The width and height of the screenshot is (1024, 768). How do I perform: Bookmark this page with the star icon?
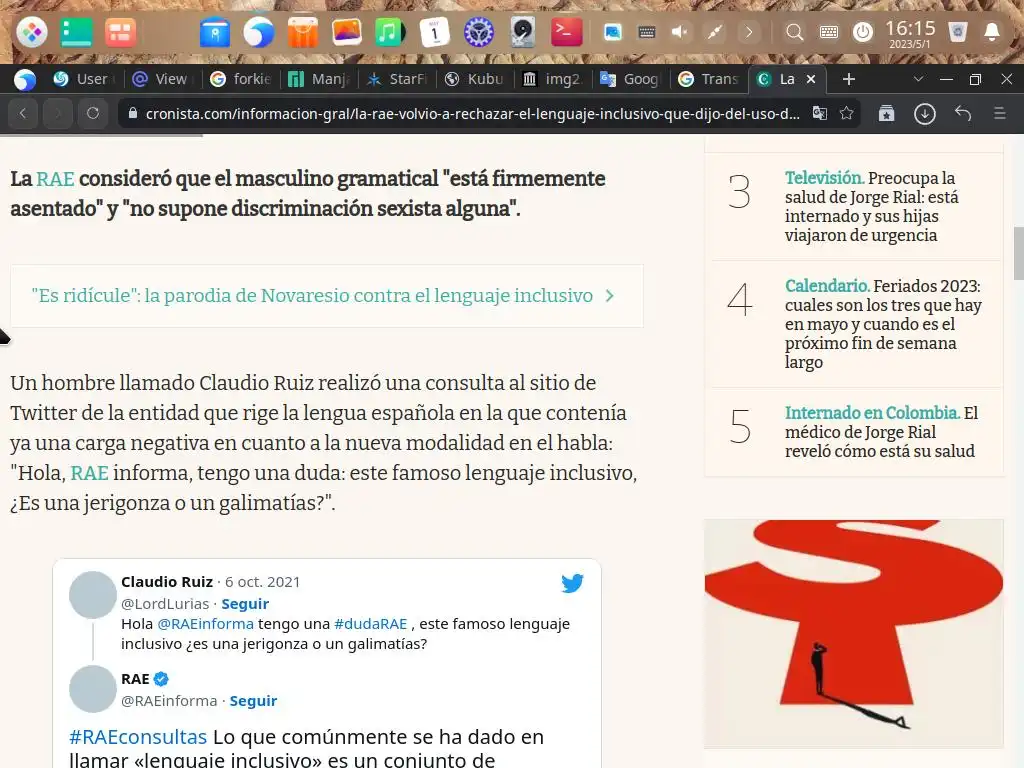(846, 114)
